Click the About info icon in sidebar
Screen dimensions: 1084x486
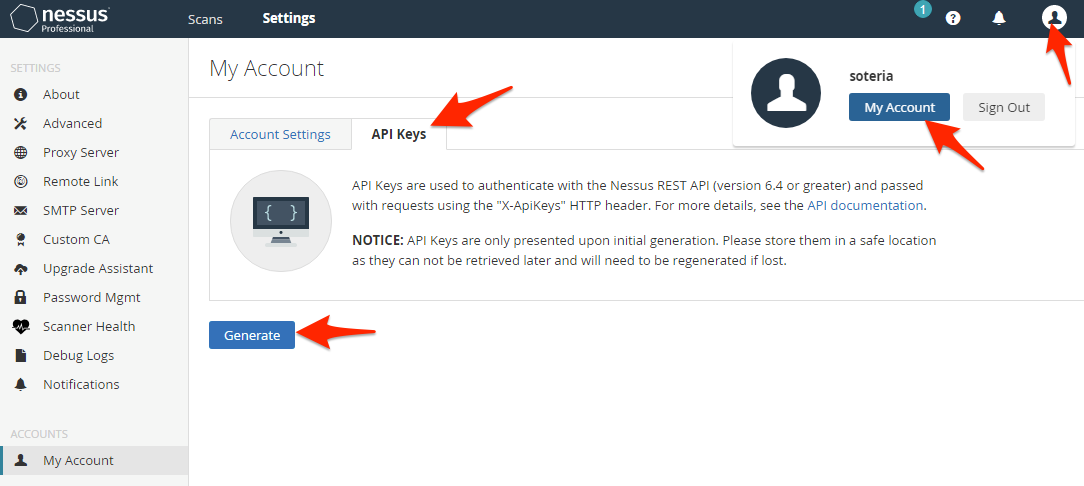click(x=21, y=95)
